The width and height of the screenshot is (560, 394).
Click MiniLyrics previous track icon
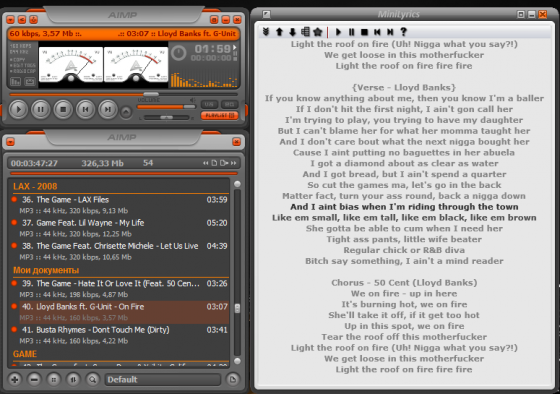377,32
